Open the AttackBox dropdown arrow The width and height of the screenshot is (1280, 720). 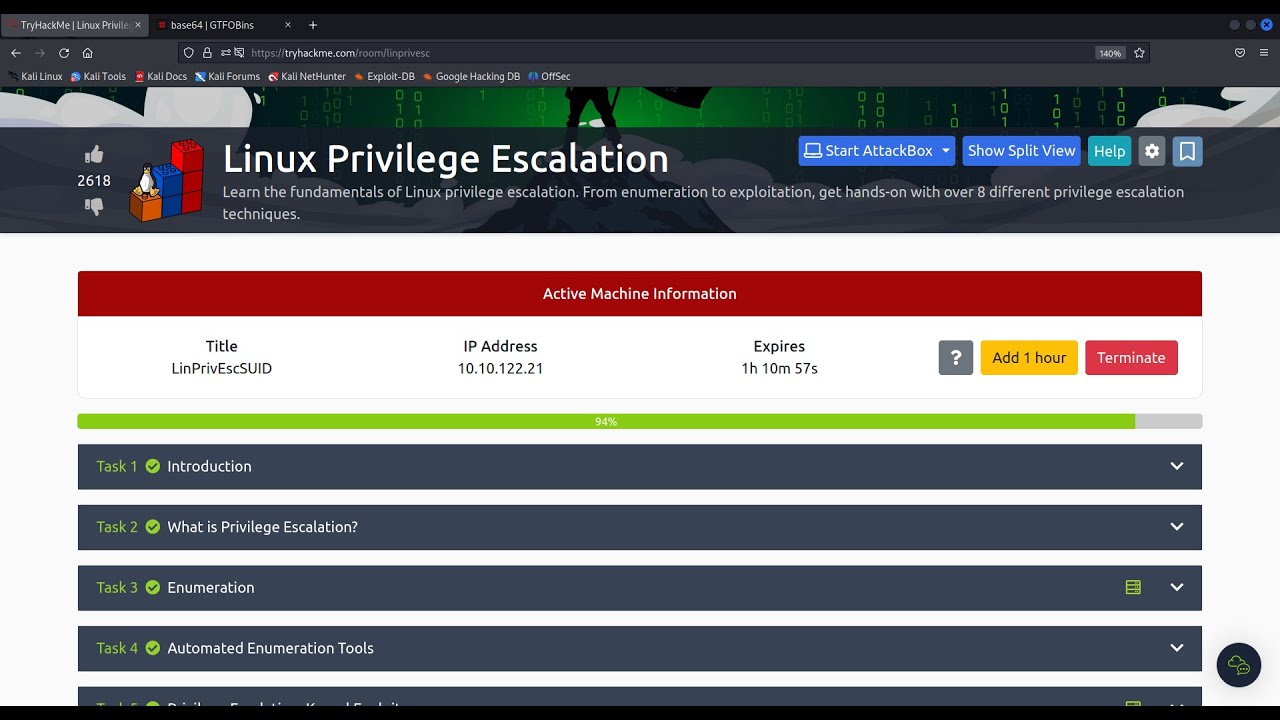946,151
